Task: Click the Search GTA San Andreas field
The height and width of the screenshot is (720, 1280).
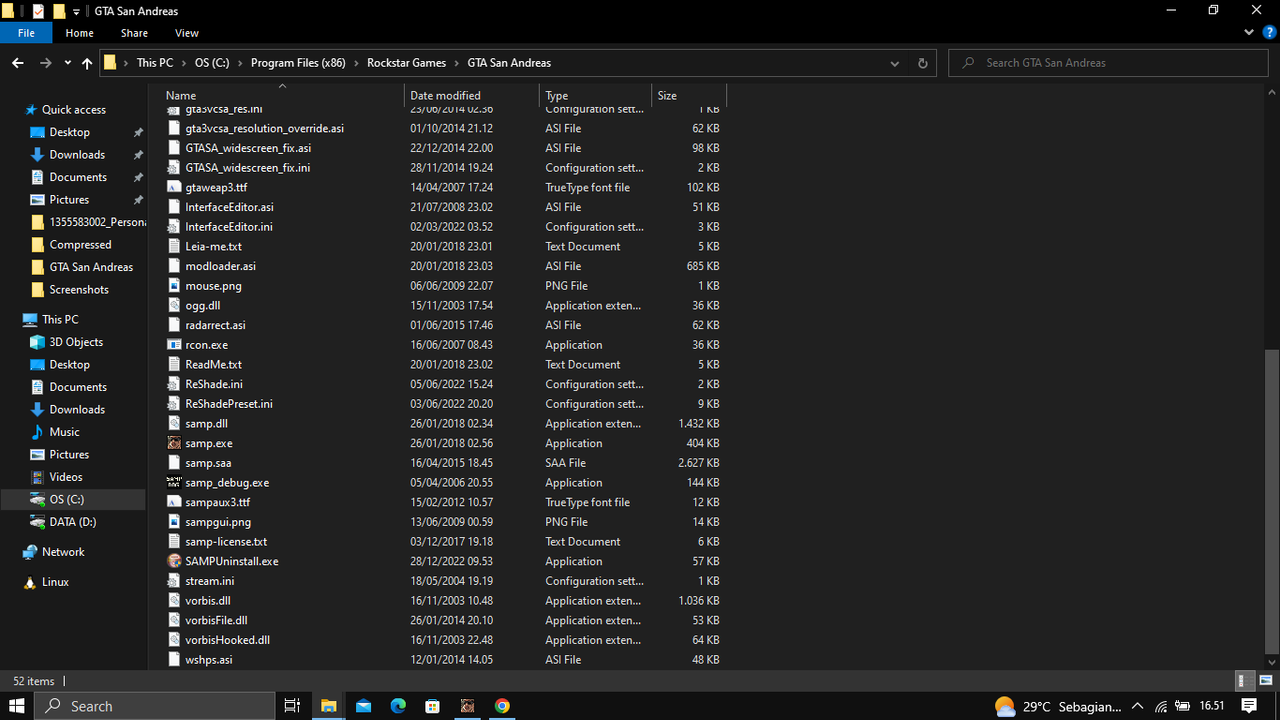Action: [1109, 63]
